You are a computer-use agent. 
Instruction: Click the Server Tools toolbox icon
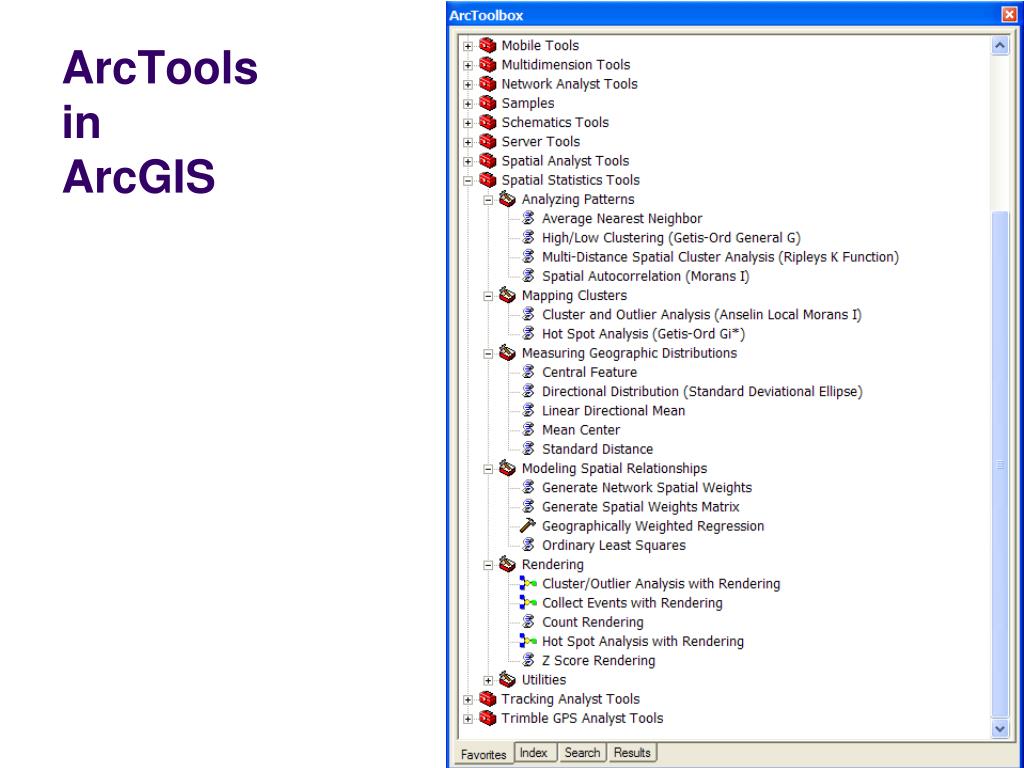(487, 141)
